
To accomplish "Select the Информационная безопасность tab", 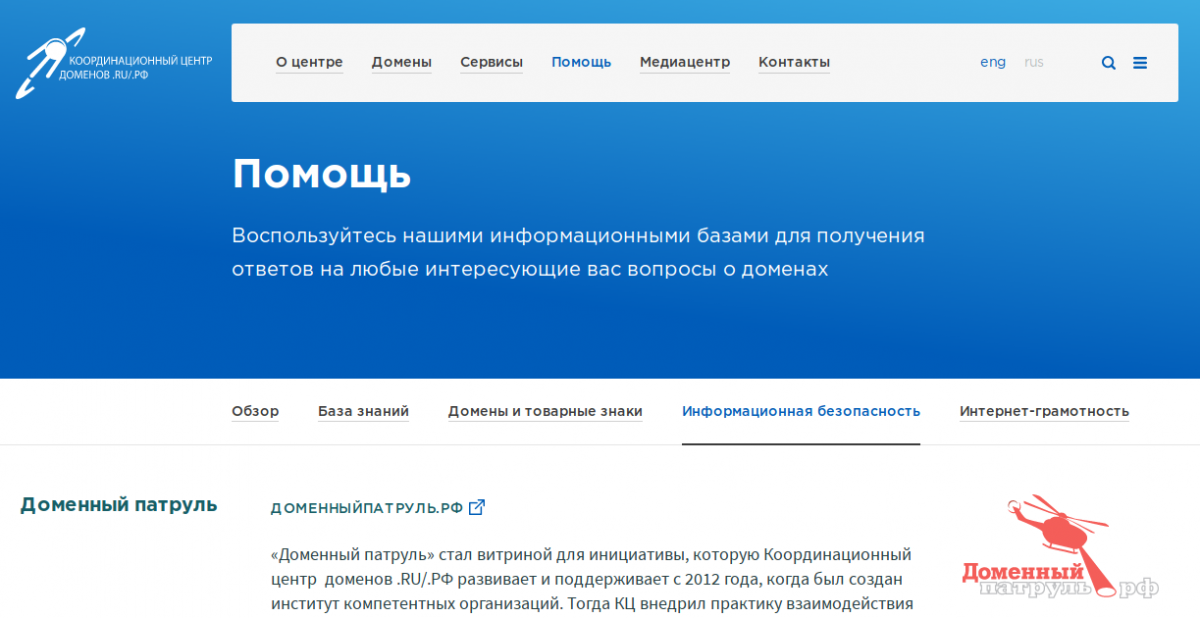I will (800, 411).
